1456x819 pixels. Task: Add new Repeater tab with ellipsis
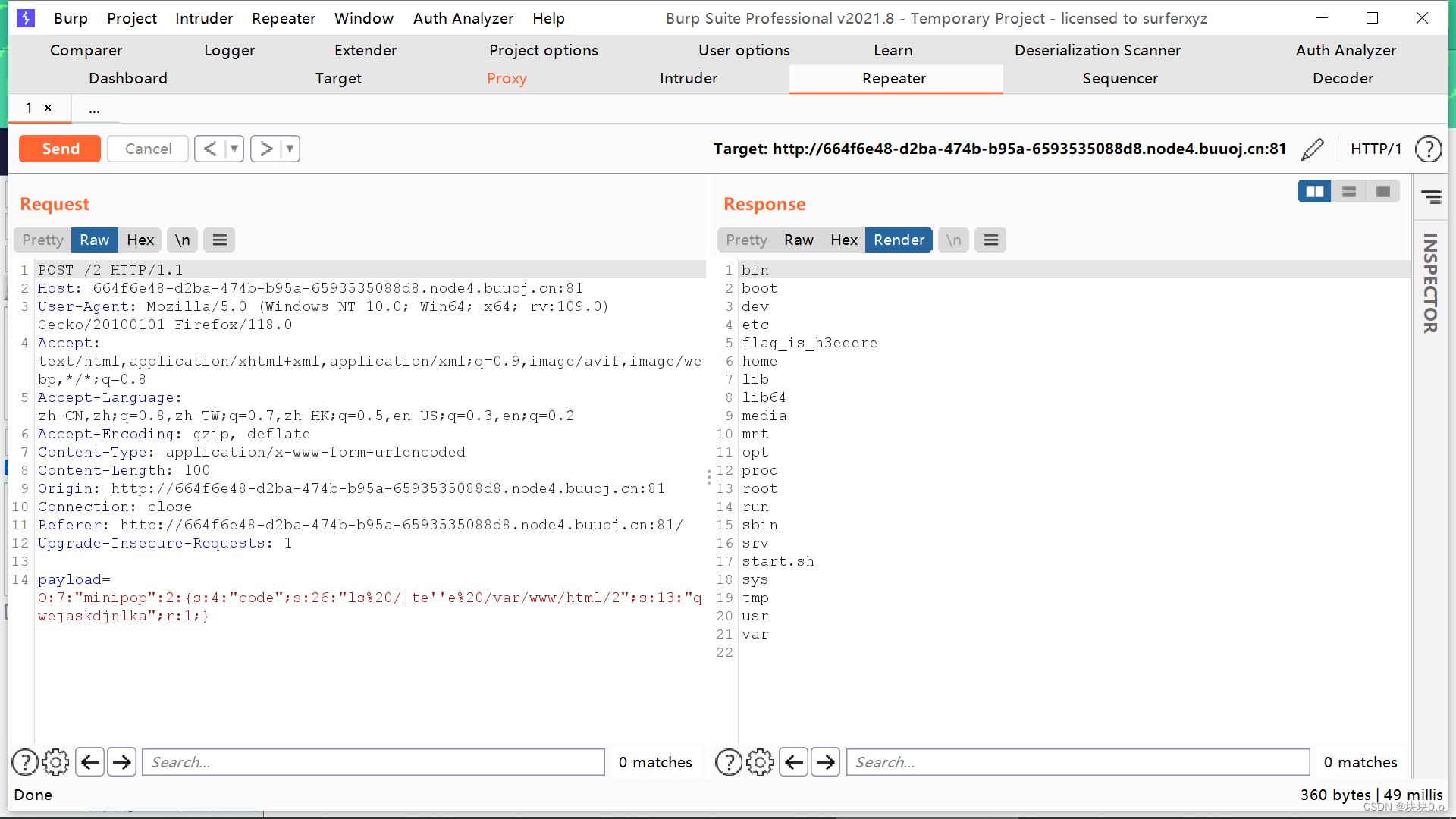[x=94, y=109]
